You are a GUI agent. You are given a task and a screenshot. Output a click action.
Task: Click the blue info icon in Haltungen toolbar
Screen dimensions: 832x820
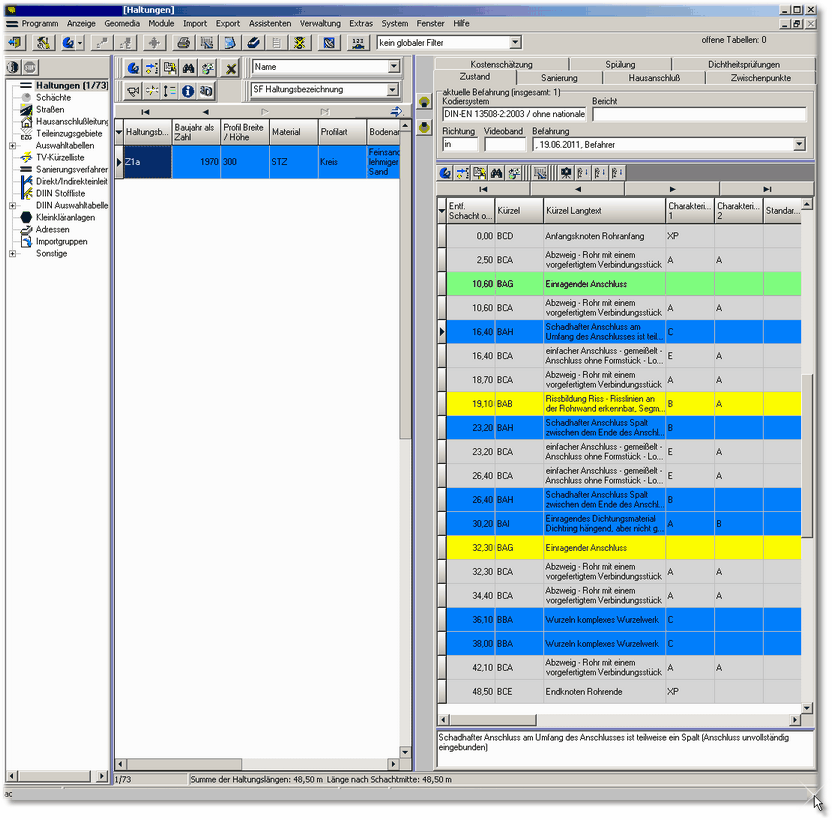[188, 90]
